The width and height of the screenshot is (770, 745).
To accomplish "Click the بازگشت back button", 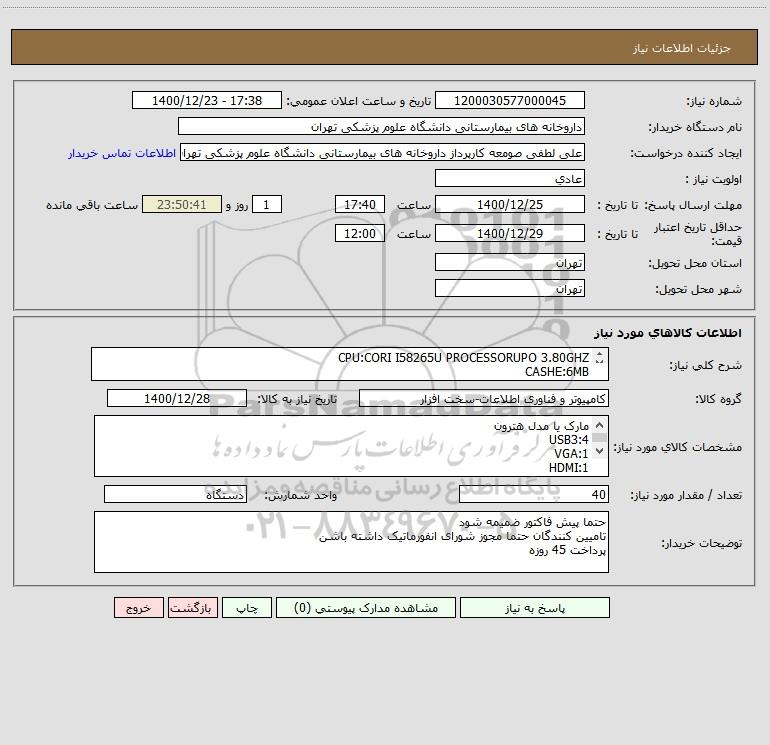I will pos(192,607).
